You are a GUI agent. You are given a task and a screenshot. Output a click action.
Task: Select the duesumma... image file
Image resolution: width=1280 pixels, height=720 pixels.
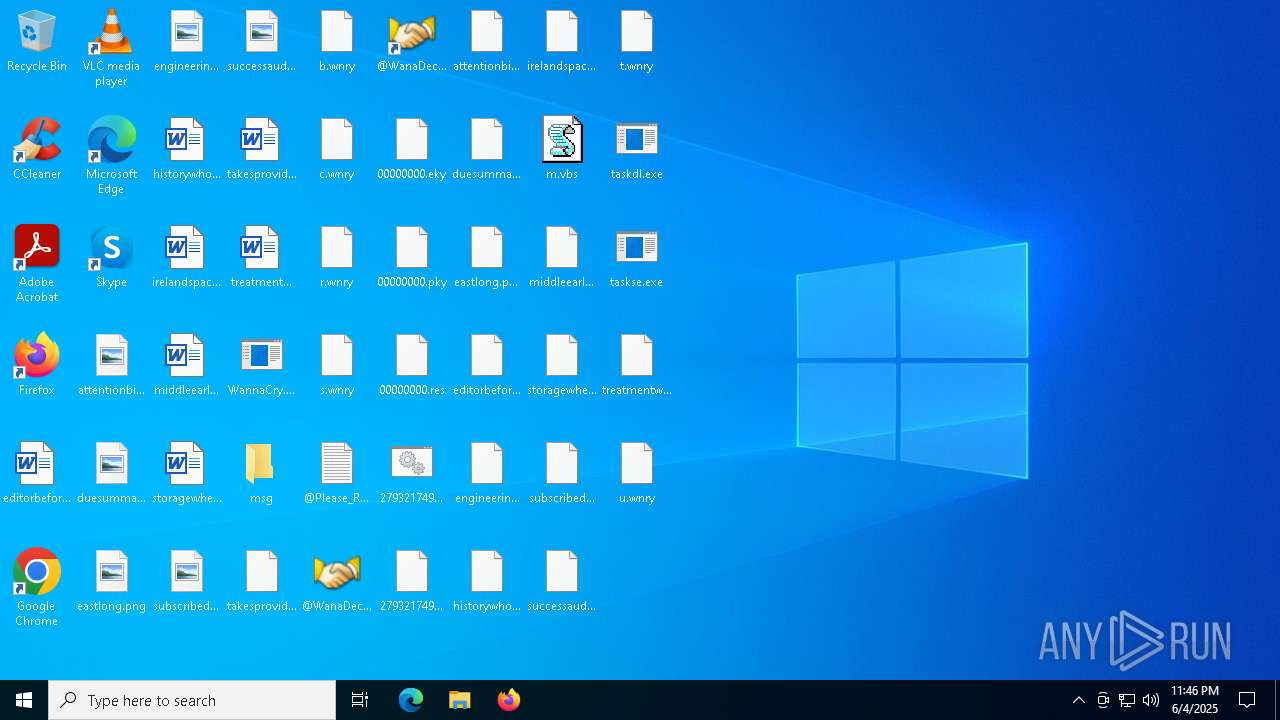click(x=112, y=474)
